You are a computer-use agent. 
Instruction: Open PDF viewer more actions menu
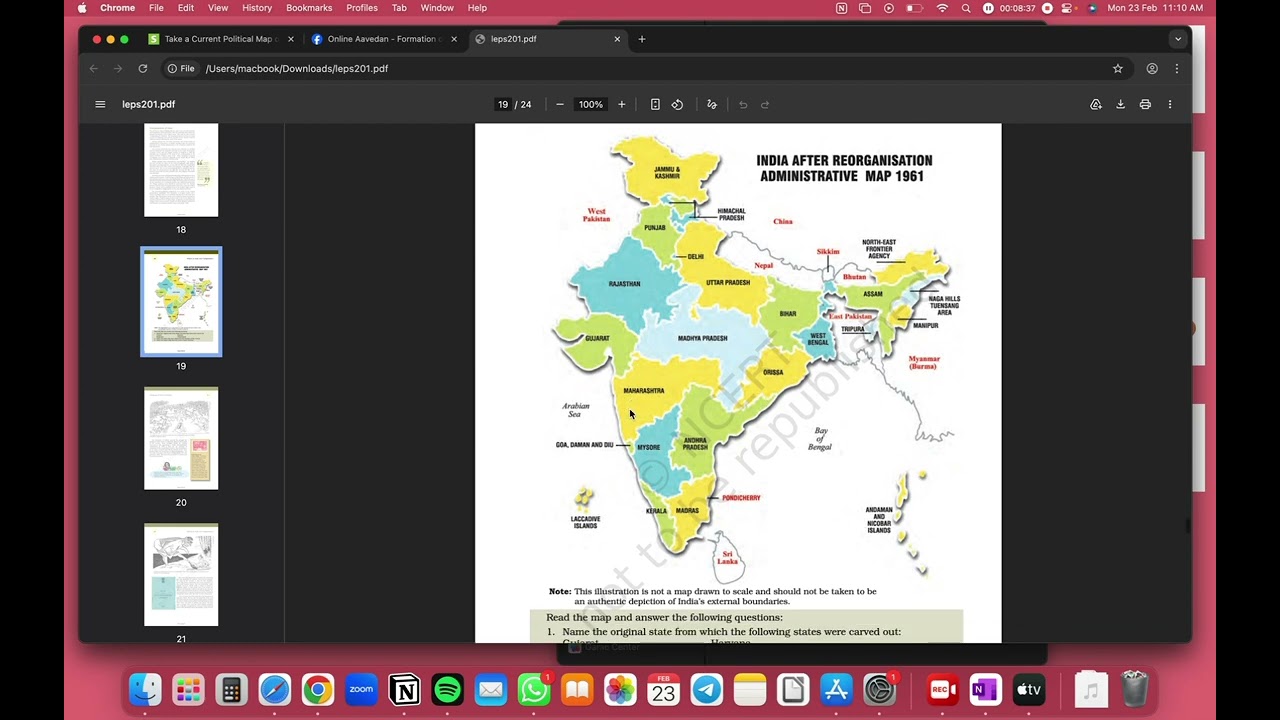1170,104
